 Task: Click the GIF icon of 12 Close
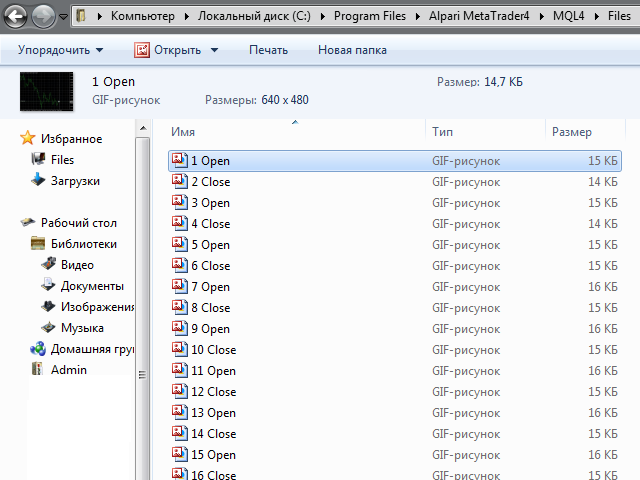[180, 391]
